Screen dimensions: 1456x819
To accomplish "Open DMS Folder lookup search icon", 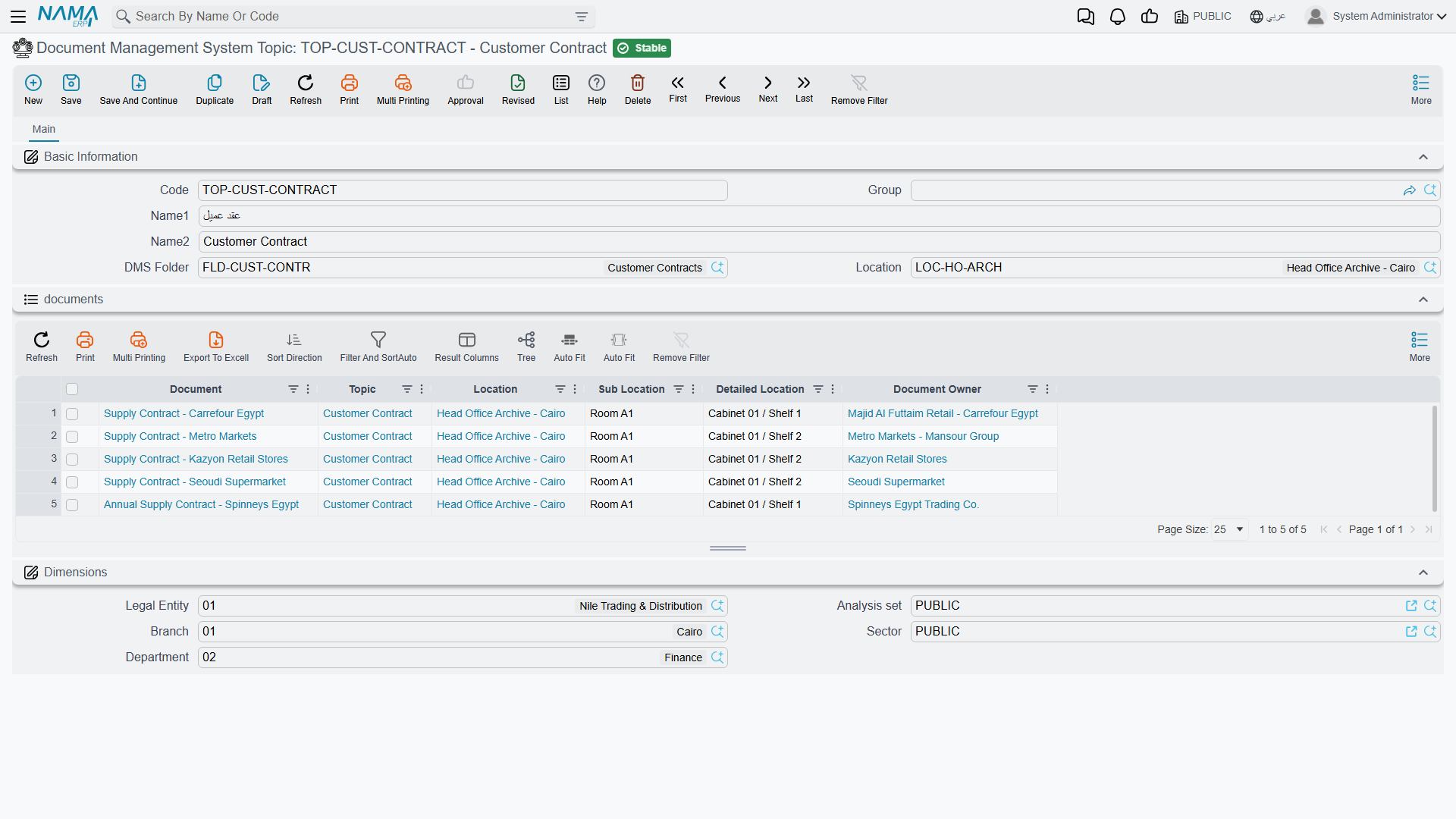I will coord(717,268).
